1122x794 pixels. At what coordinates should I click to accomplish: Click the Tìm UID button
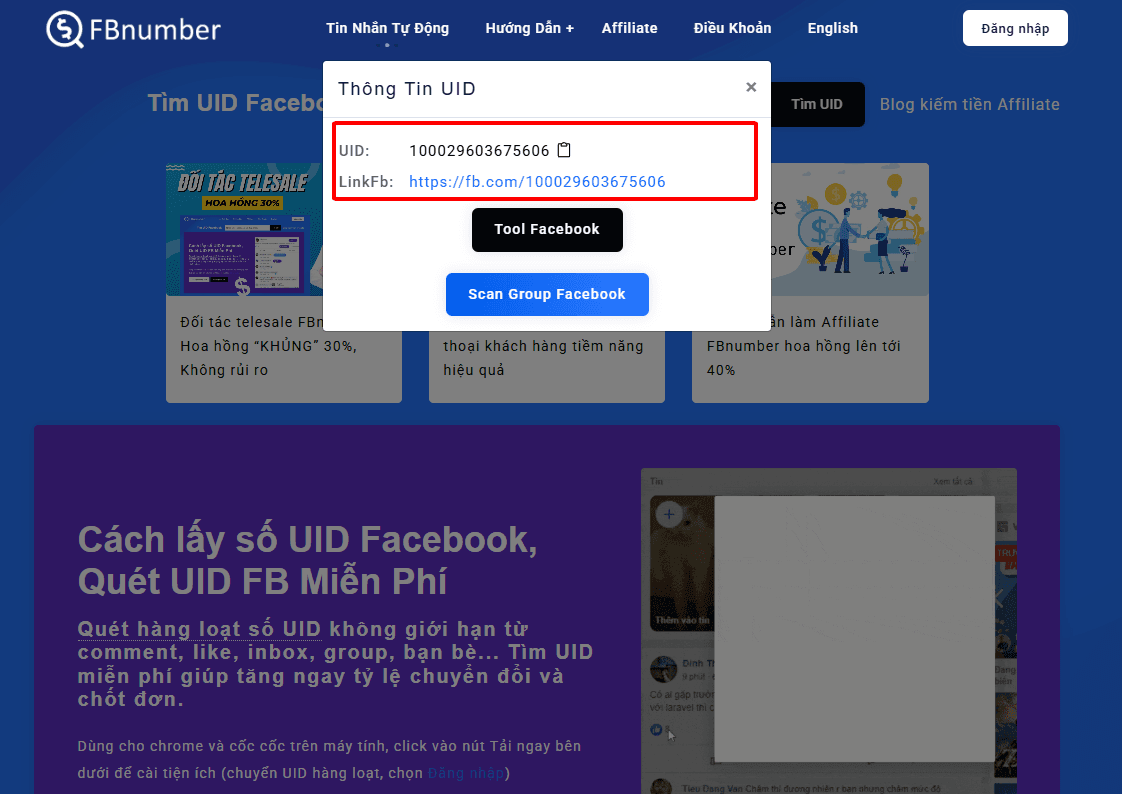click(x=816, y=104)
